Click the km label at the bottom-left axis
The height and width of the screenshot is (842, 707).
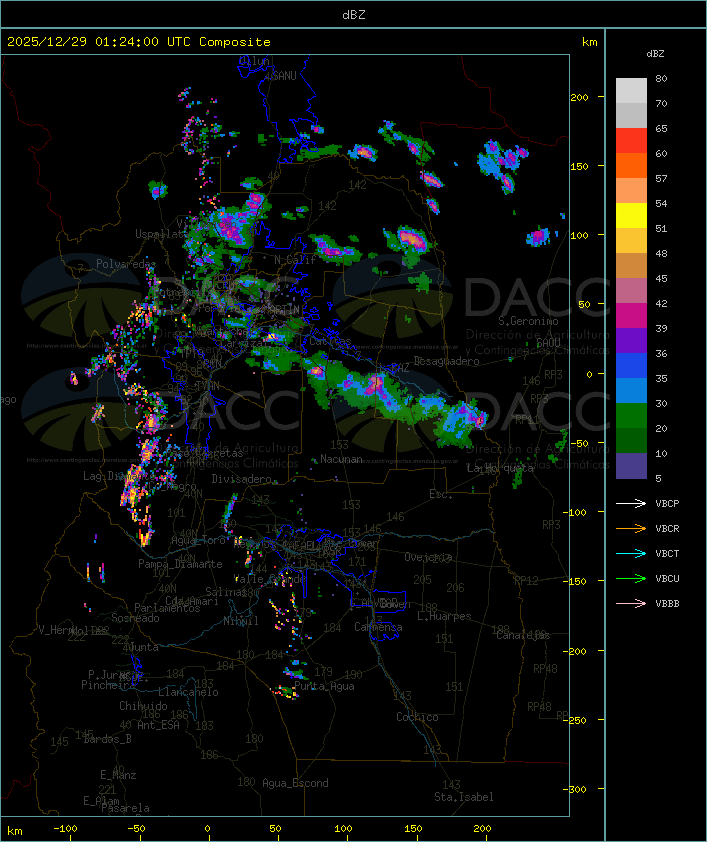click(x=14, y=831)
